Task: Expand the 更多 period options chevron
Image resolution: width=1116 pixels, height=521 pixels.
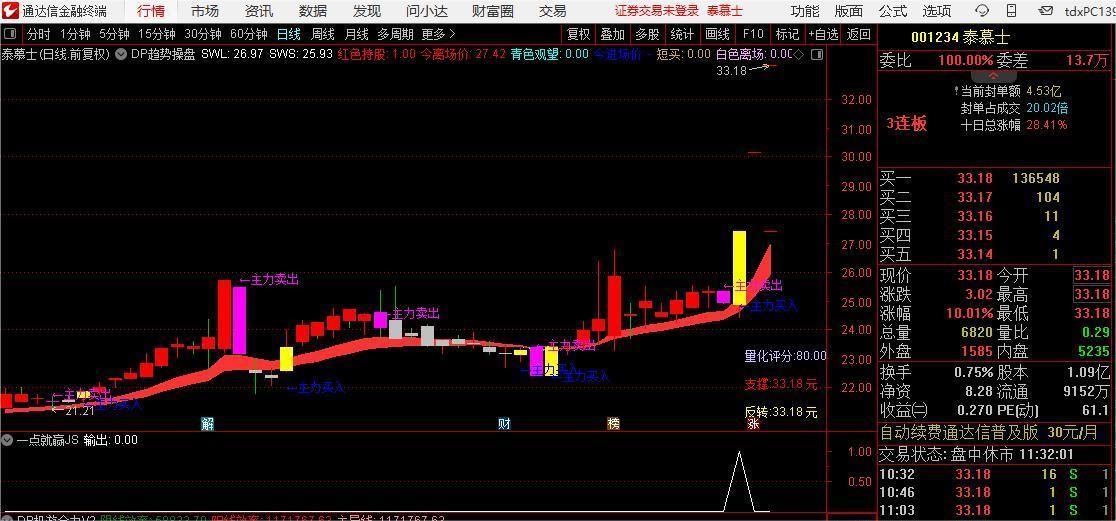Action: pyautogui.click(x=452, y=34)
